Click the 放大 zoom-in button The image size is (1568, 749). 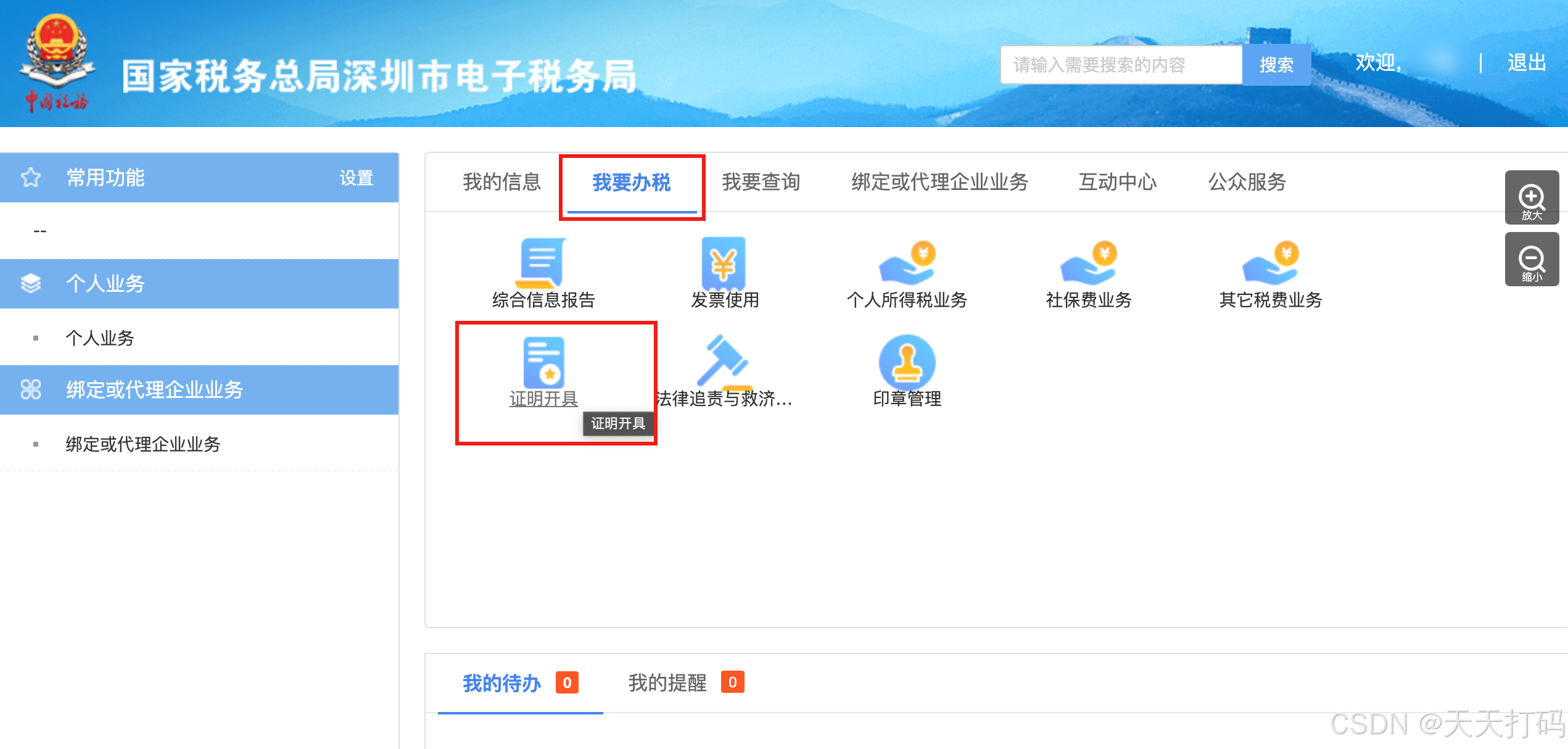(x=1532, y=197)
